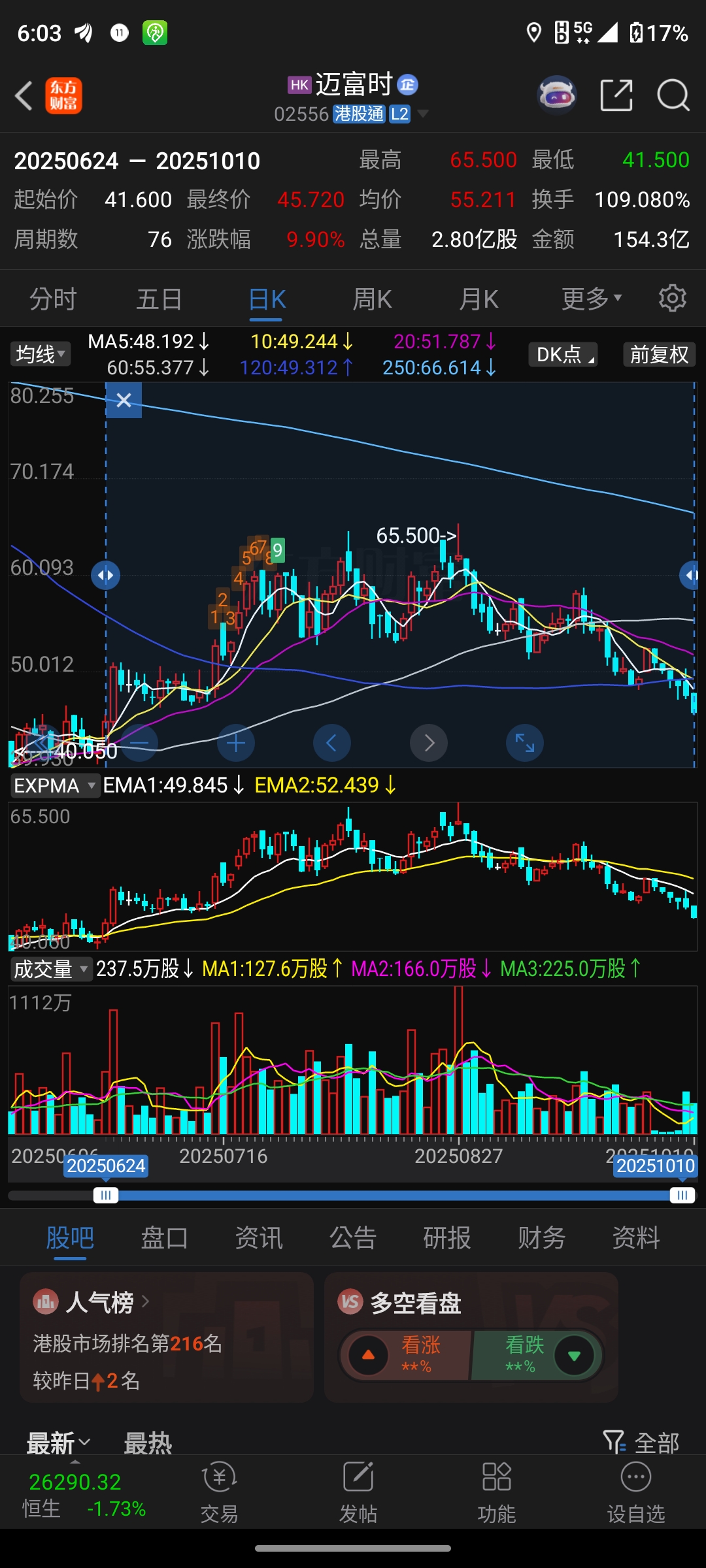The width and height of the screenshot is (706, 1568).
Task: Switch to 分时 chart tab
Action: (x=53, y=299)
